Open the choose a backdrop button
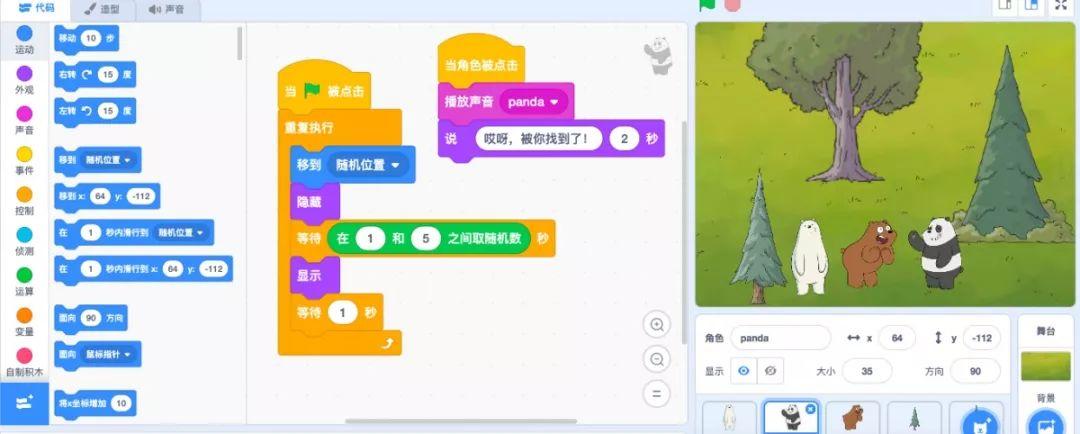1080x434 pixels. [x=1045, y=421]
